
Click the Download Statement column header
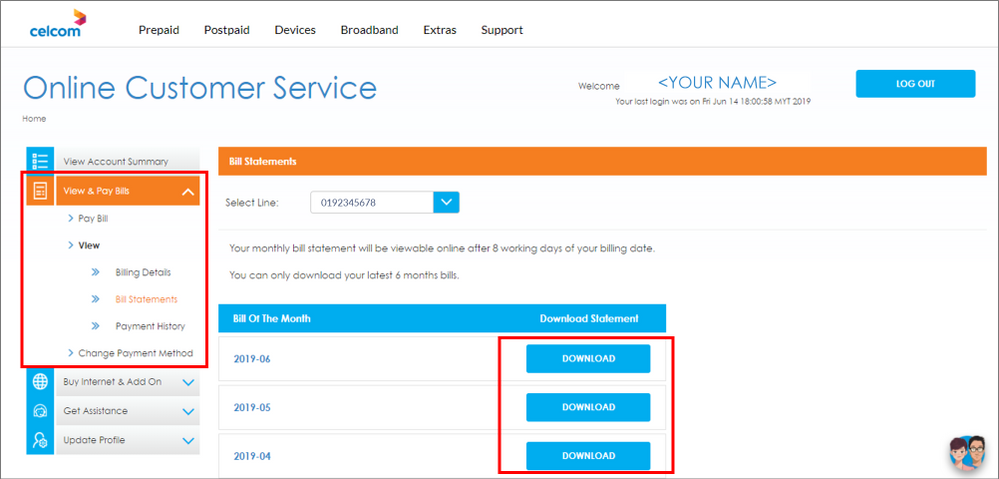(x=589, y=318)
